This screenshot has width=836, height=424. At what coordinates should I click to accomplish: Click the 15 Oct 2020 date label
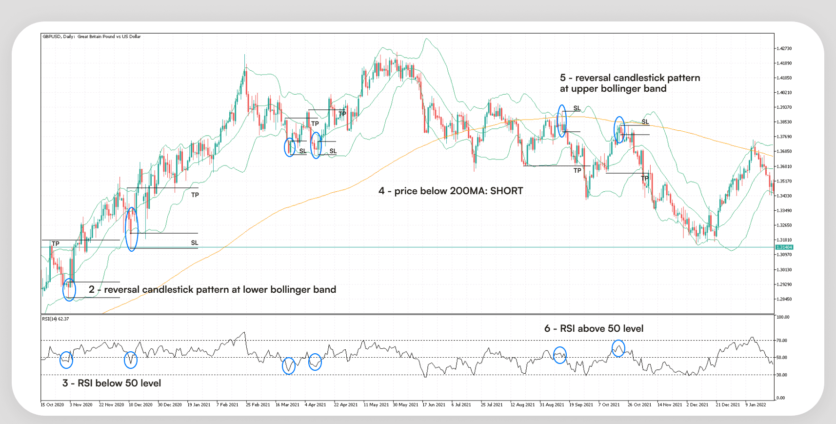pos(53,405)
